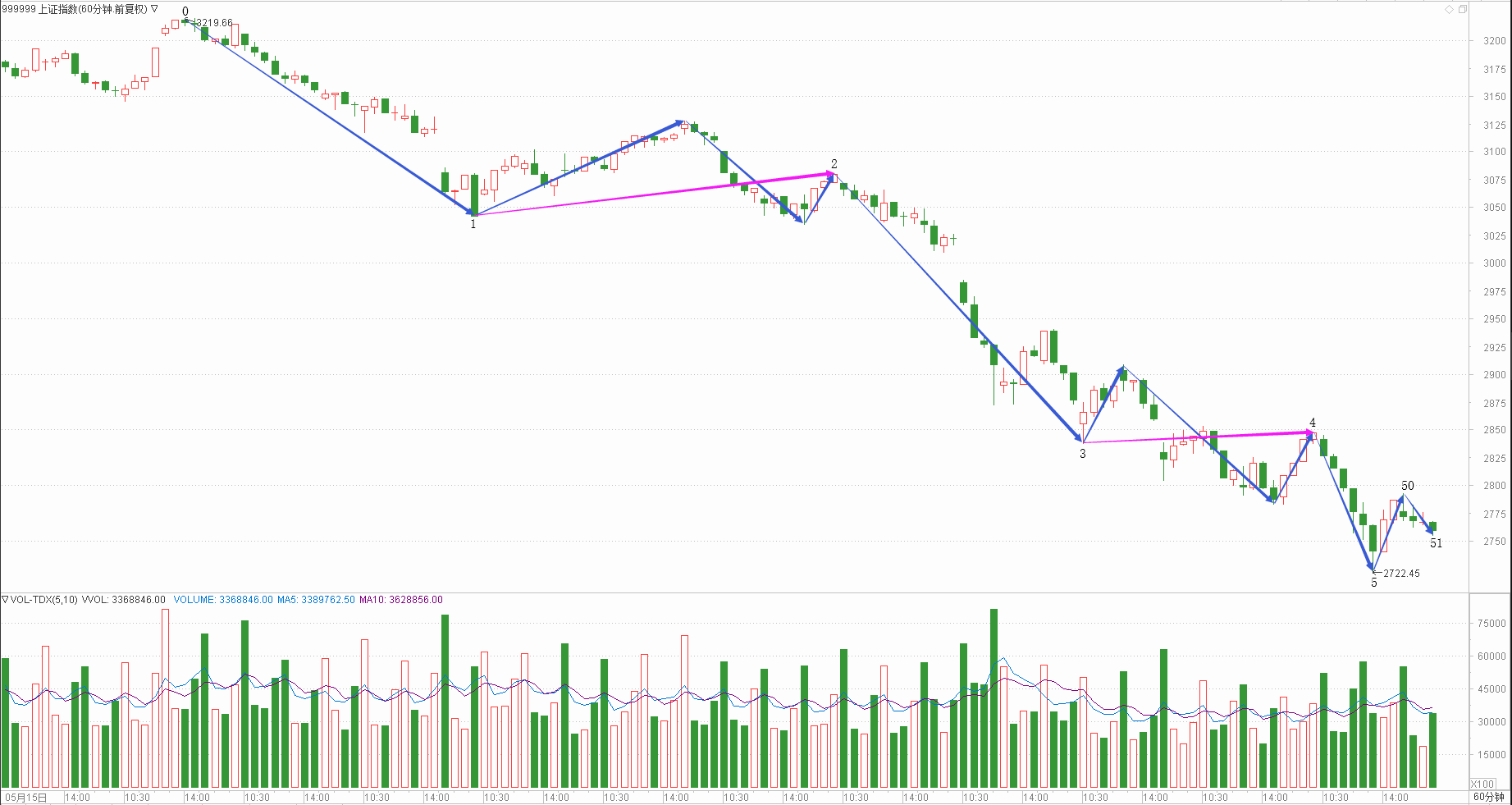Viewport: 1512px width, 805px height.
Task: Select wave label 3 near 2850 level
Action: click(1083, 454)
